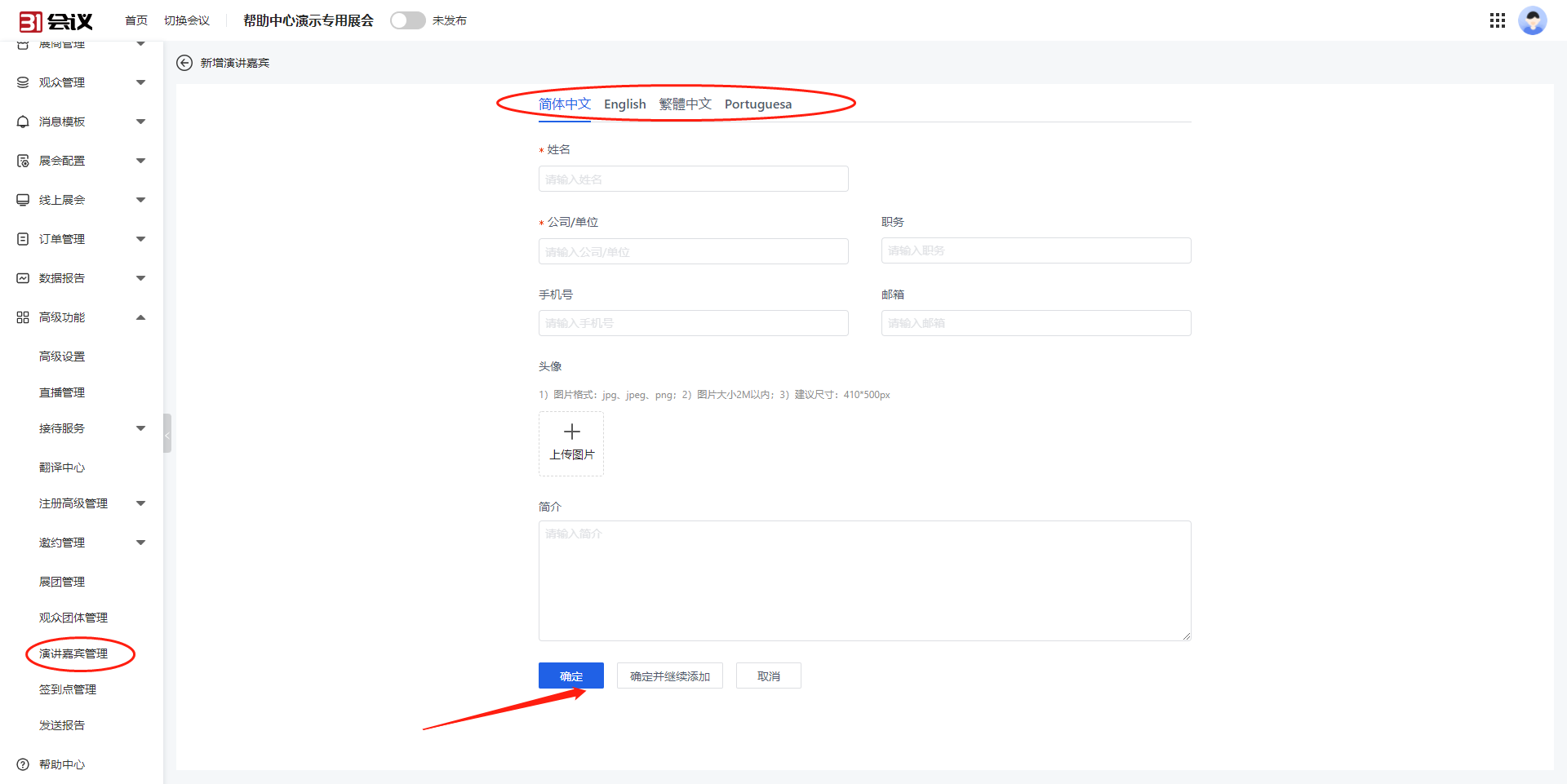Viewport: 1567px width, 784px height.
Task: Click the 数据报告 chart icon
Action: click(x=23, y=278)
